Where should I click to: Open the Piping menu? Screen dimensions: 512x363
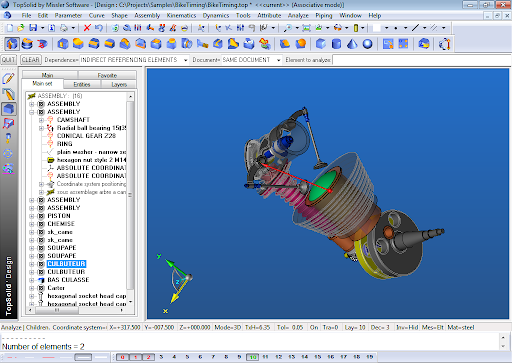324,16
